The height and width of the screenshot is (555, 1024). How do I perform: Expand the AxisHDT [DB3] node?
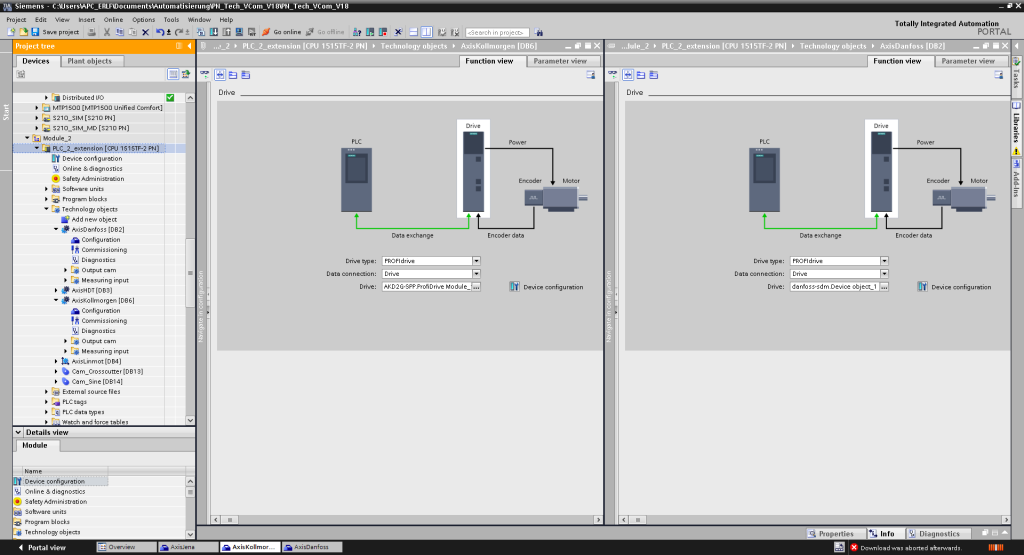[54, 290]
